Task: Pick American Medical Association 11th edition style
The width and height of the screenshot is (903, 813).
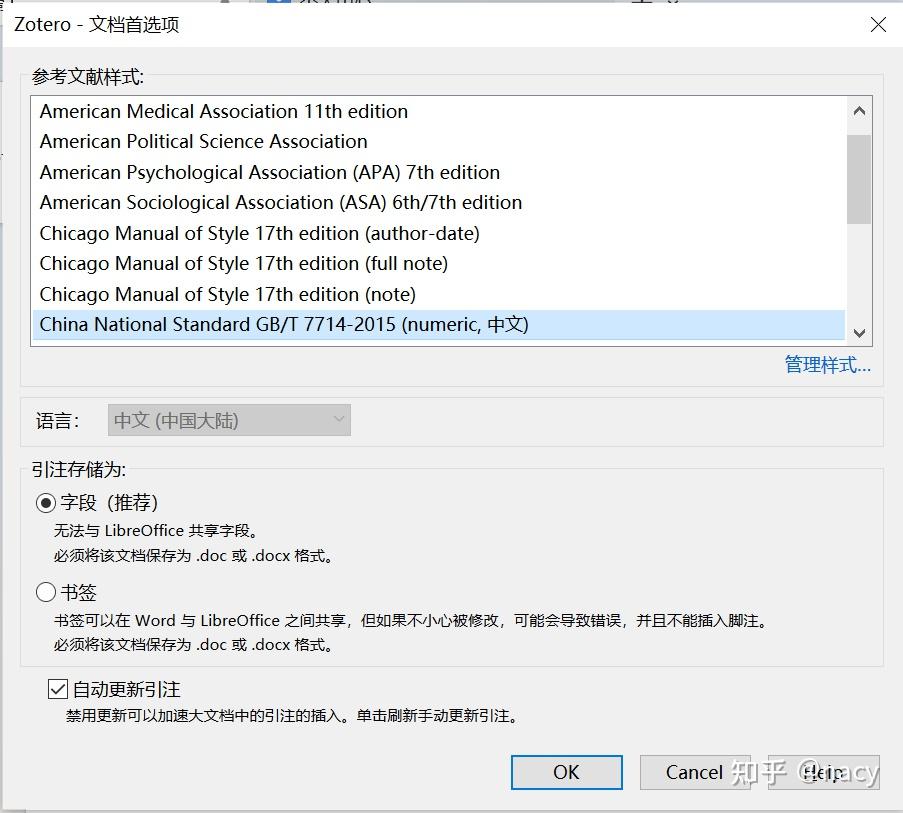Action: click(222, 111)
